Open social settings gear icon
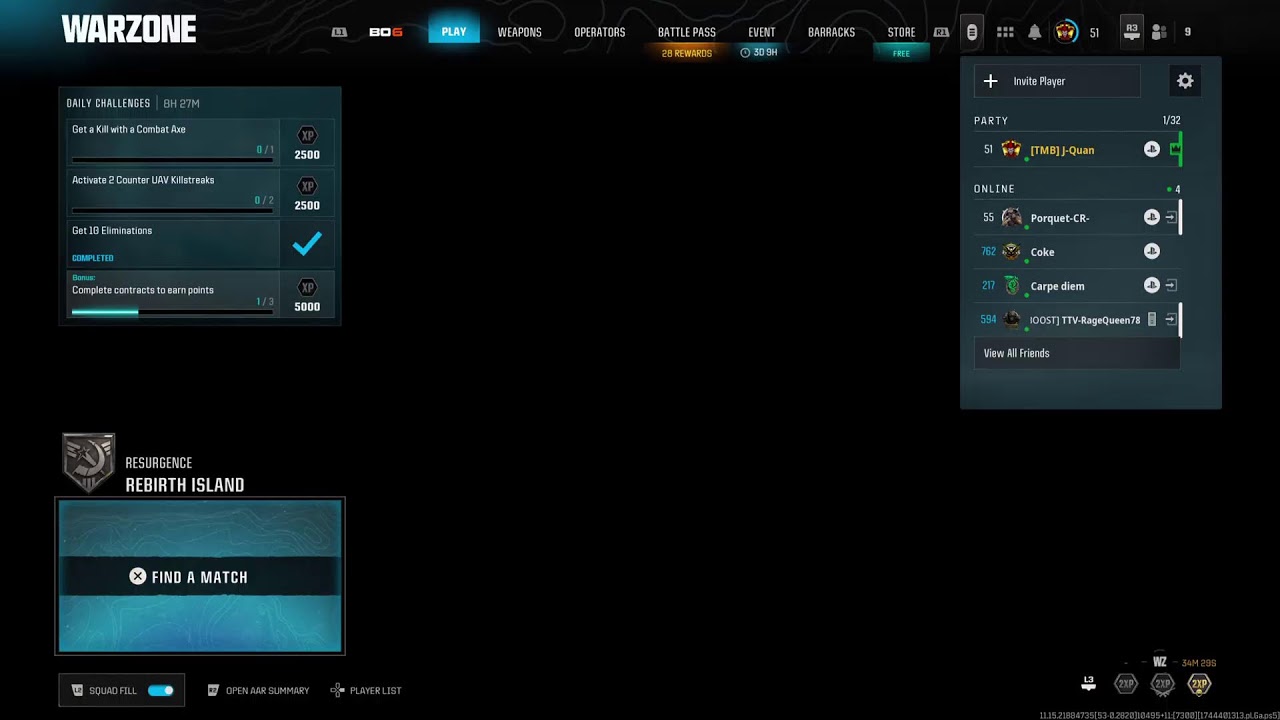1280x720 pixels. [x=1185, y=81]
